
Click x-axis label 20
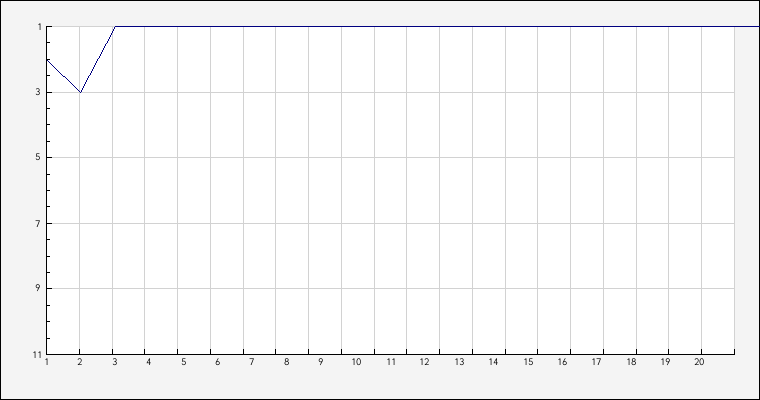coord(699,362)
